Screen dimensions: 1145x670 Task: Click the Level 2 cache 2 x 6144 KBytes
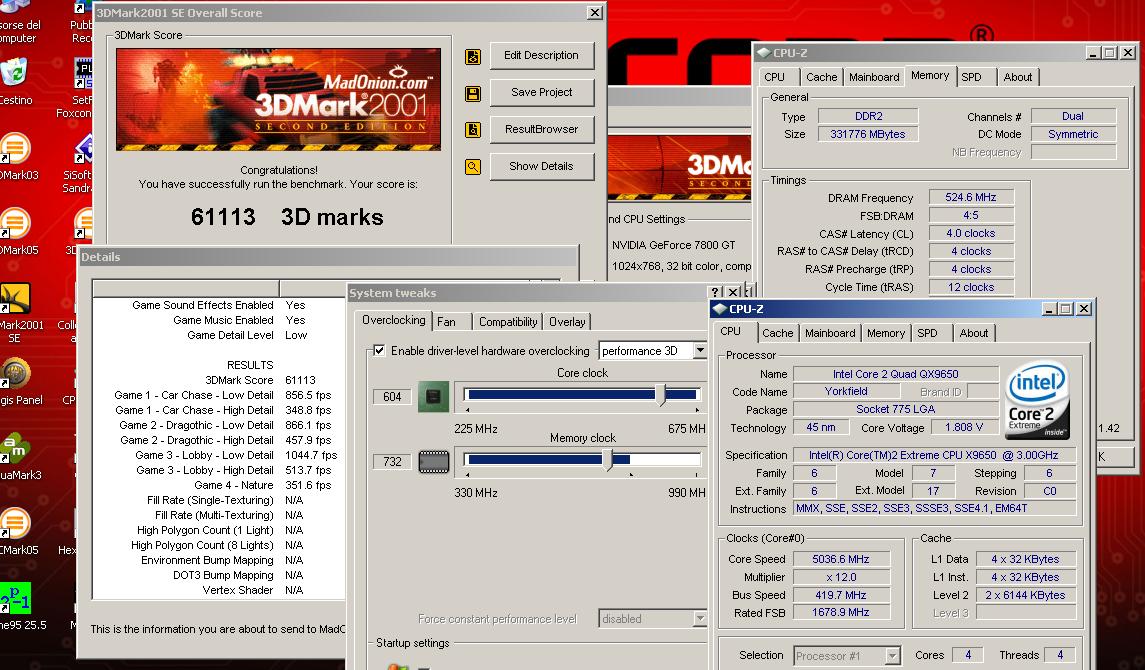pyautogui.click(x=1025, y=595)
